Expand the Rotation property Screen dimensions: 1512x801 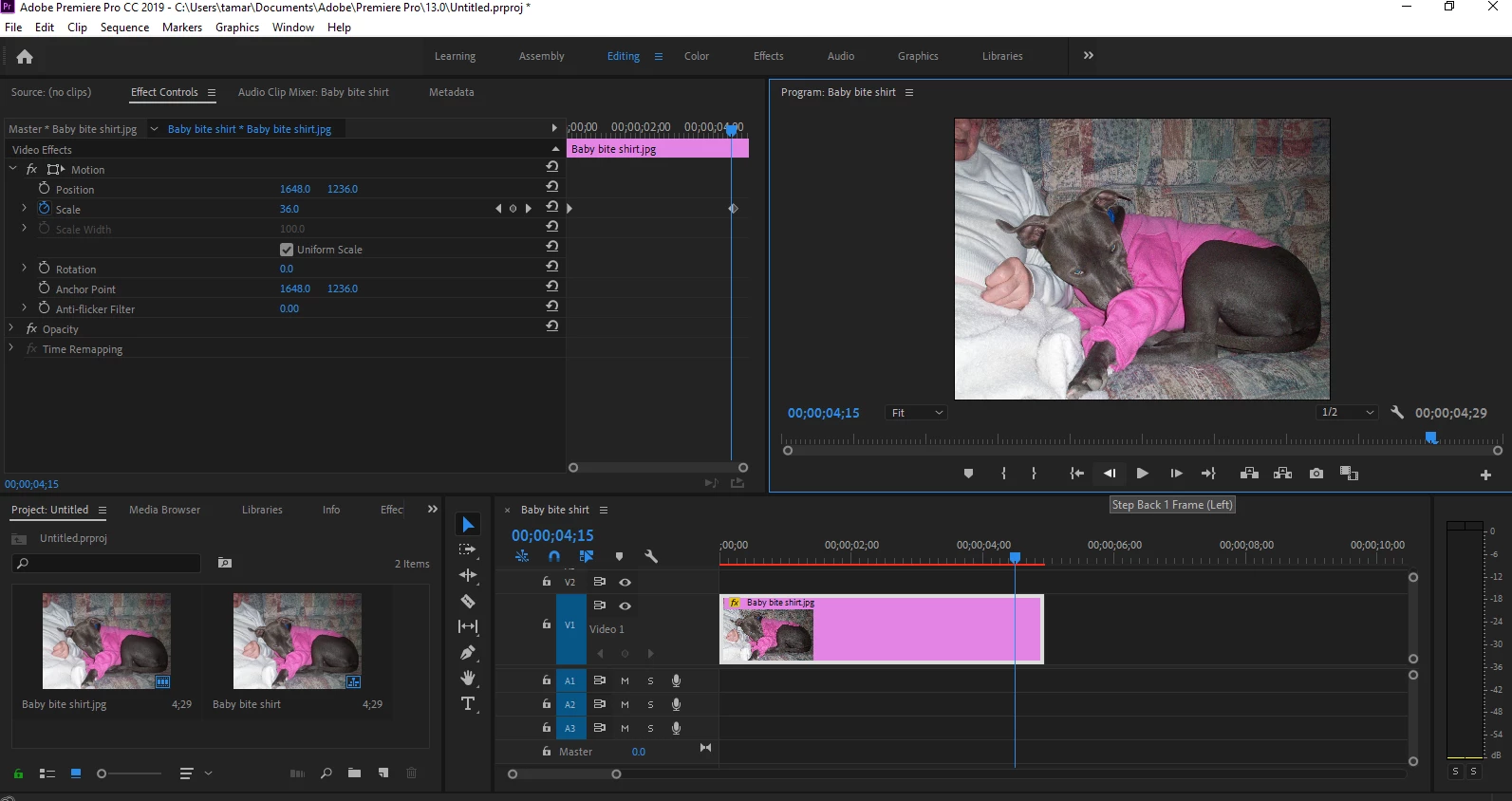pos(25,268)
